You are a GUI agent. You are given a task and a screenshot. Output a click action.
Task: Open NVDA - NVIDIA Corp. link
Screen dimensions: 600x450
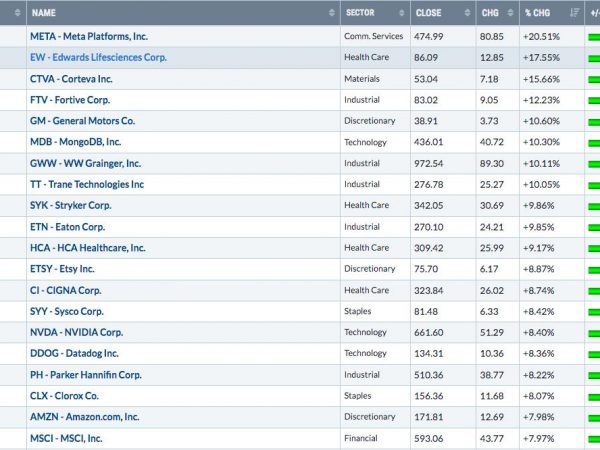(x=77, y=333)
